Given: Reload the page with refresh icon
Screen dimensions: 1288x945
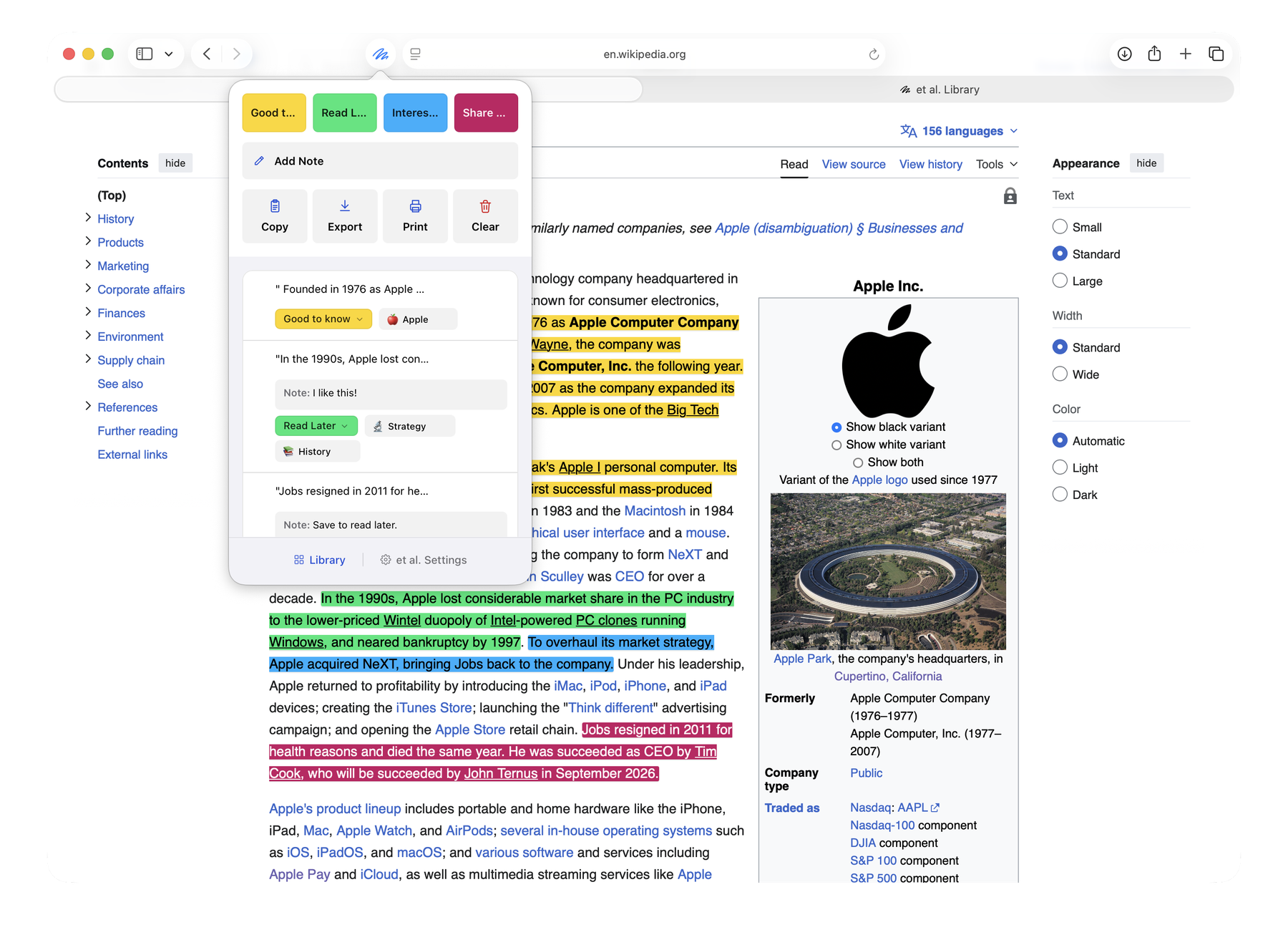Looking at the screenshot, I should coord(874,54).
